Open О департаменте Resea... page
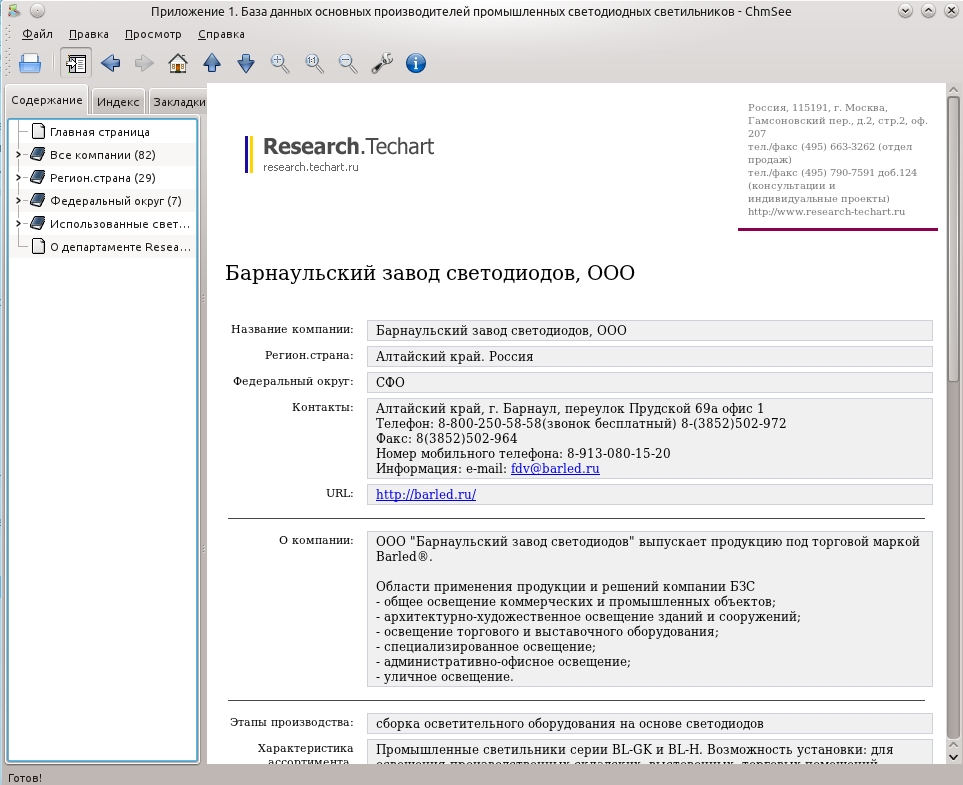 tap(120, 247)
